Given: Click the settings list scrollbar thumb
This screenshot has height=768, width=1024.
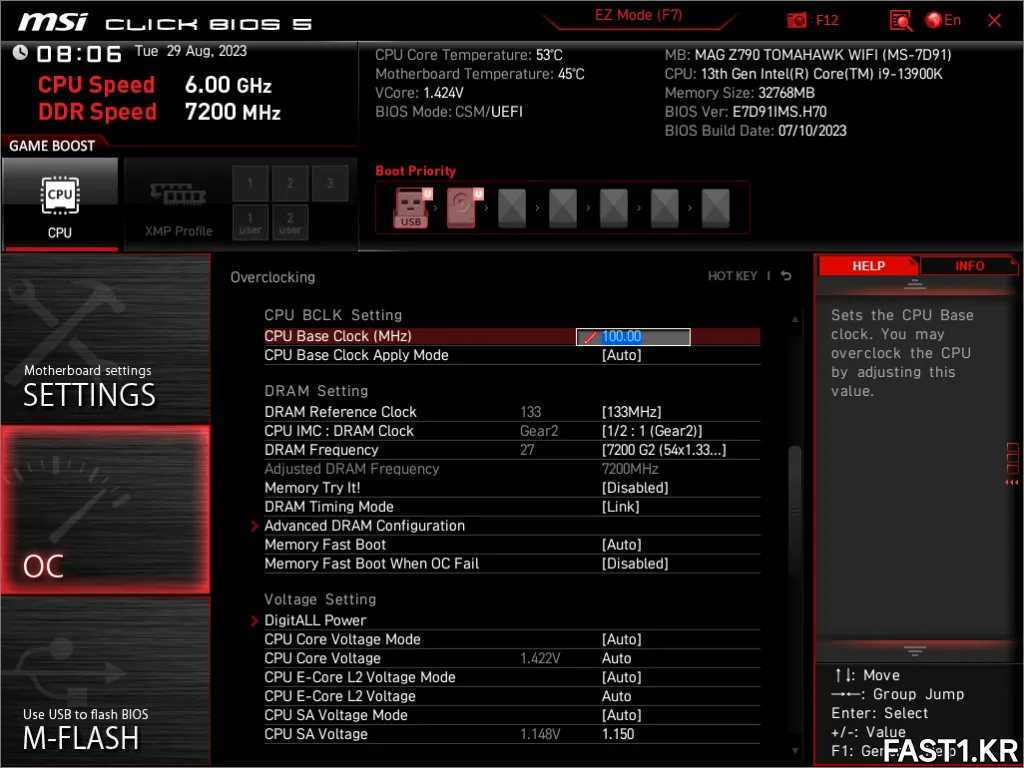Looking at the screenshot, I should [795, 510].
